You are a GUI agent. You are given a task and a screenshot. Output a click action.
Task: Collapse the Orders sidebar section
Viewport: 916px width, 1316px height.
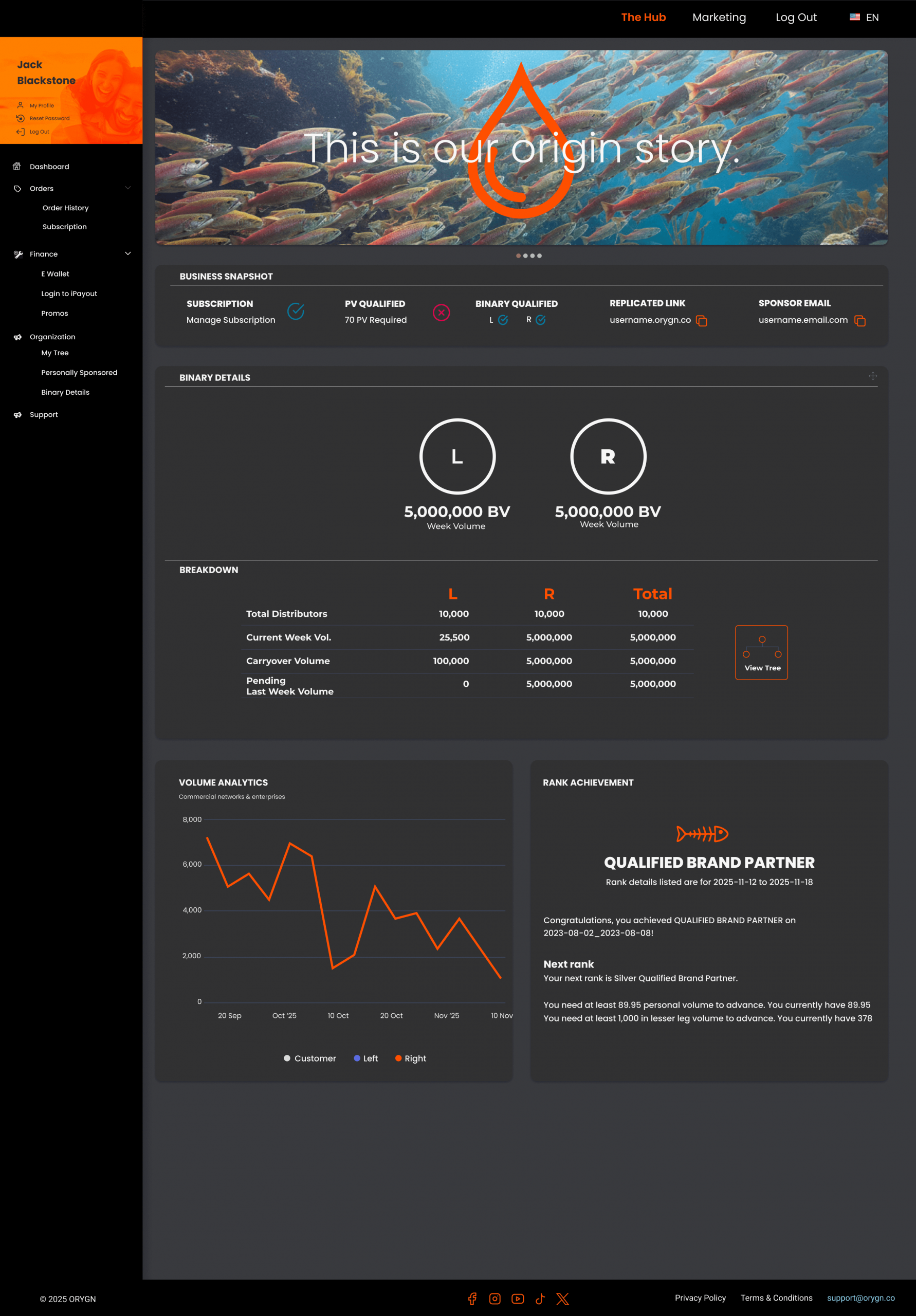[x=128, y=188]
